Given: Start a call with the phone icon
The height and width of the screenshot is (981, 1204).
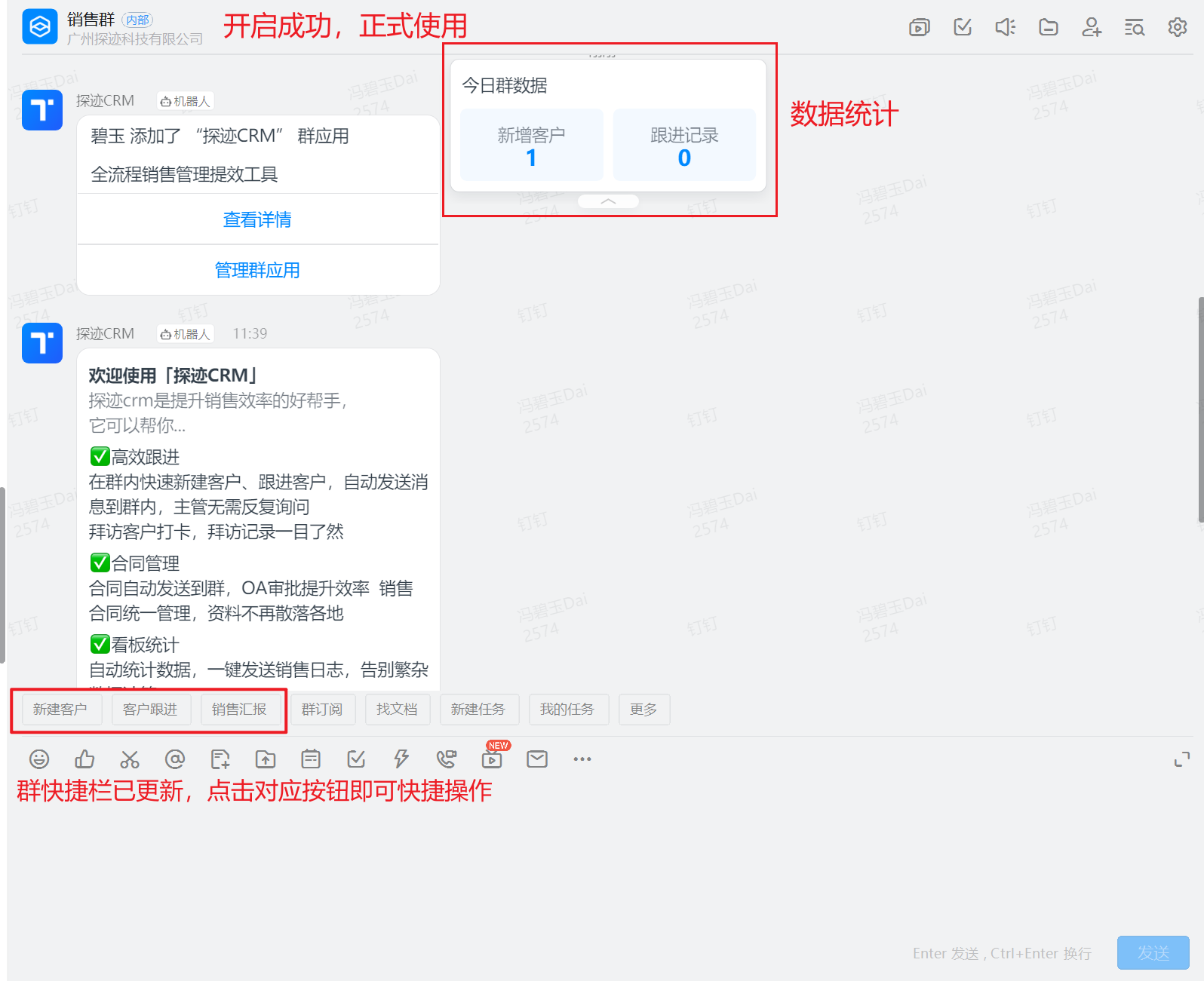Looking at the screenshot, I should 447,759.
